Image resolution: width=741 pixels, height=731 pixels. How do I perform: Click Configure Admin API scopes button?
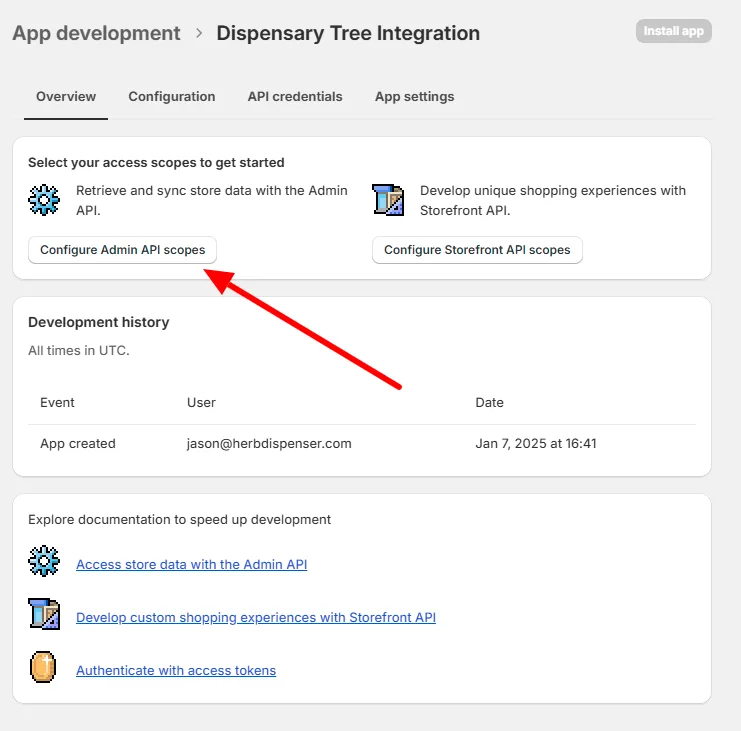(x=122, y=250)
